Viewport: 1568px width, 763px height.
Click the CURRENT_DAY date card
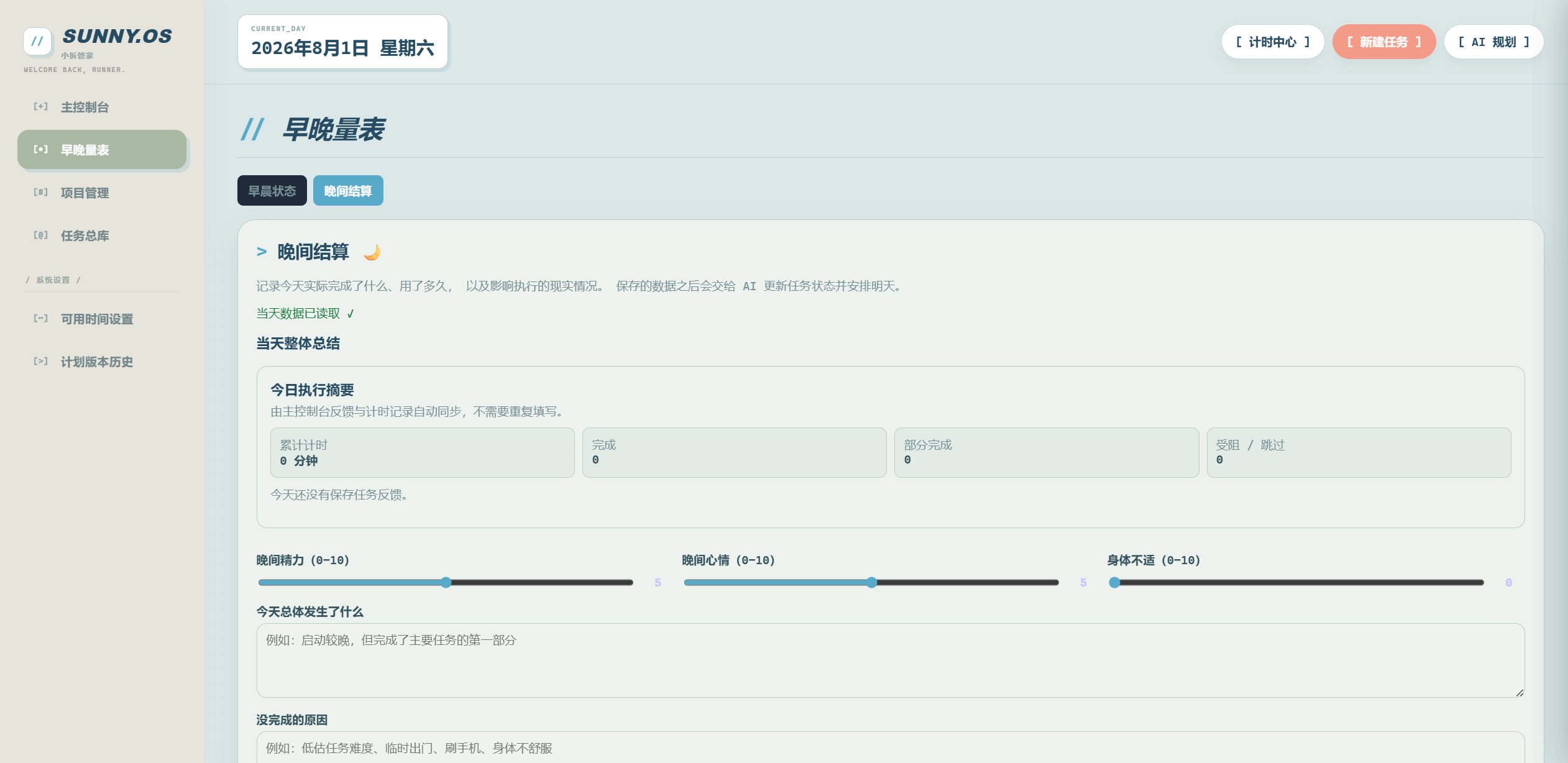342,42
